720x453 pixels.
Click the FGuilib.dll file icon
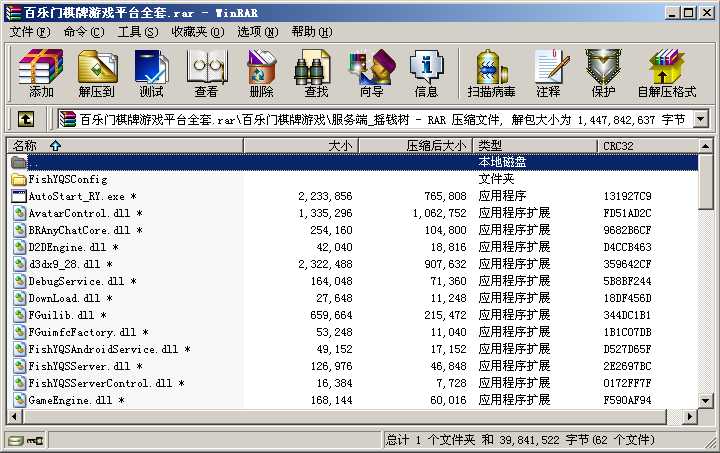[19, 315]
